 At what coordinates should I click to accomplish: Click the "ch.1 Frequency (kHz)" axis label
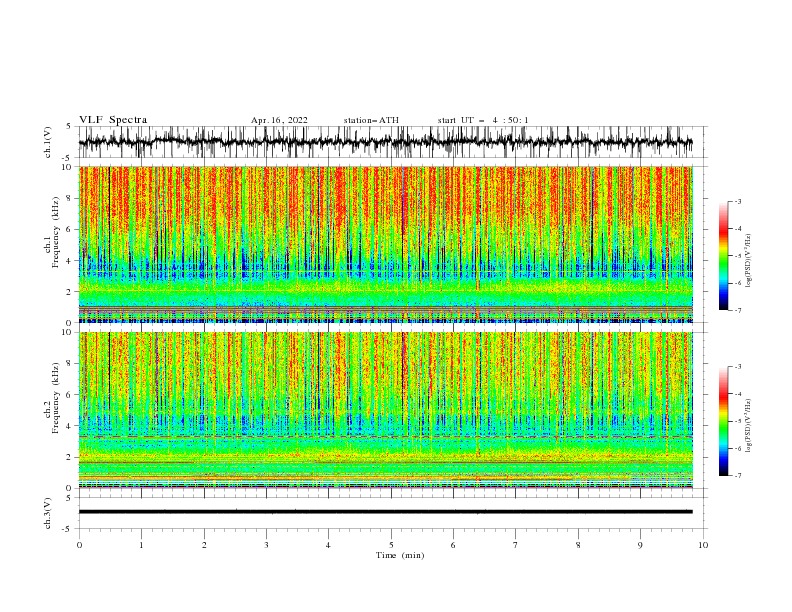[52, 232]
